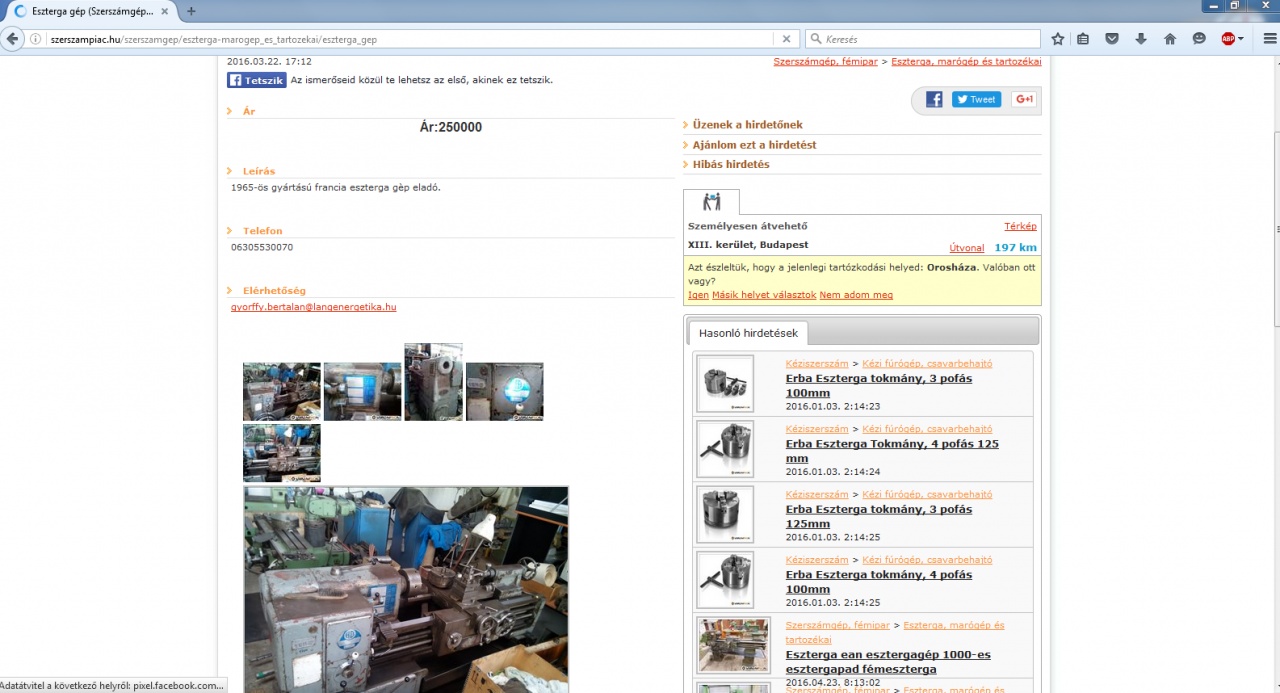Click the Facebook share icon
1280x693 pixels.
pyautogui.click(x=934, y=99)
